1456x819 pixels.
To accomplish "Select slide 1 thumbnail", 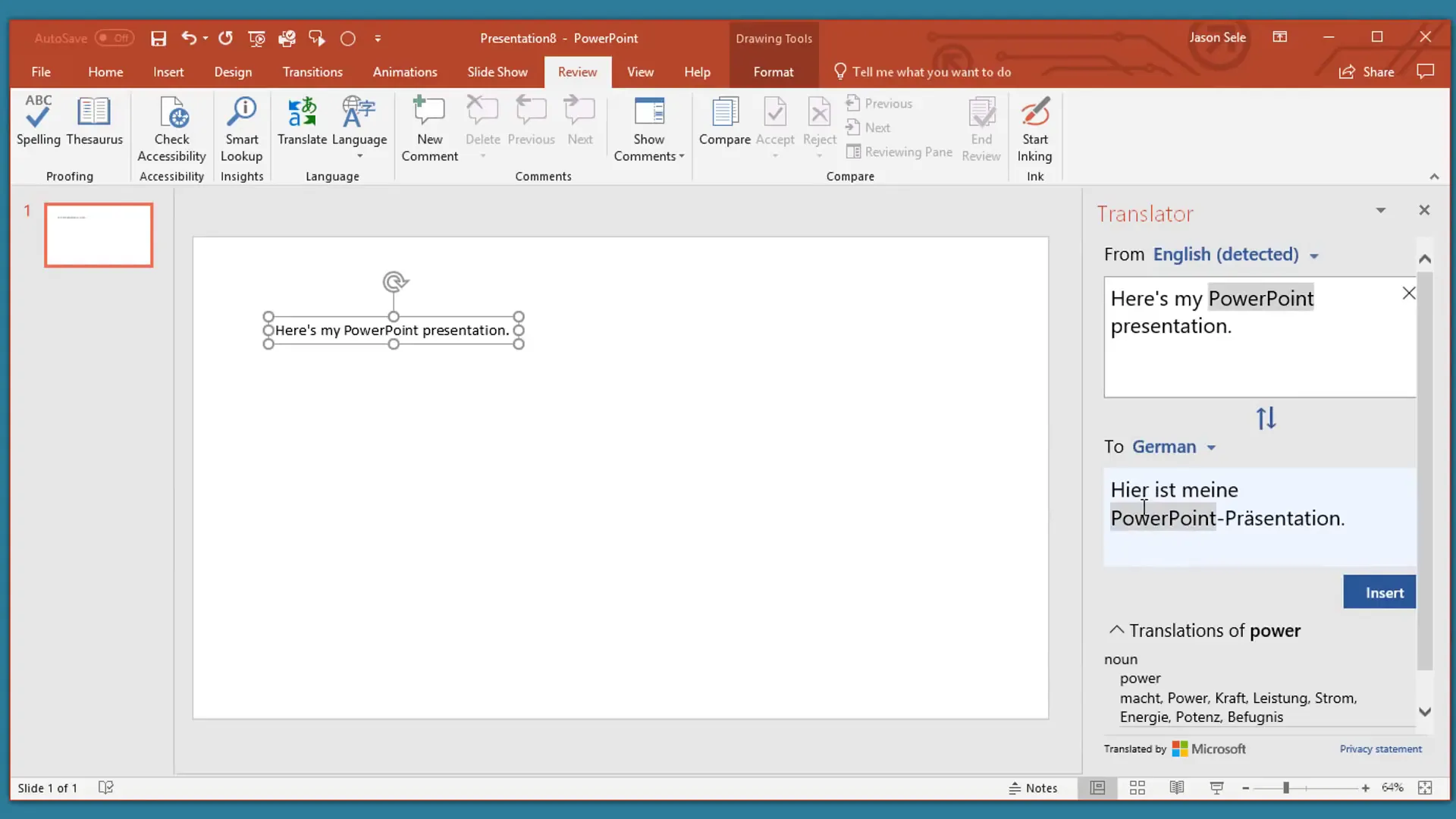I will pos(99,235).
